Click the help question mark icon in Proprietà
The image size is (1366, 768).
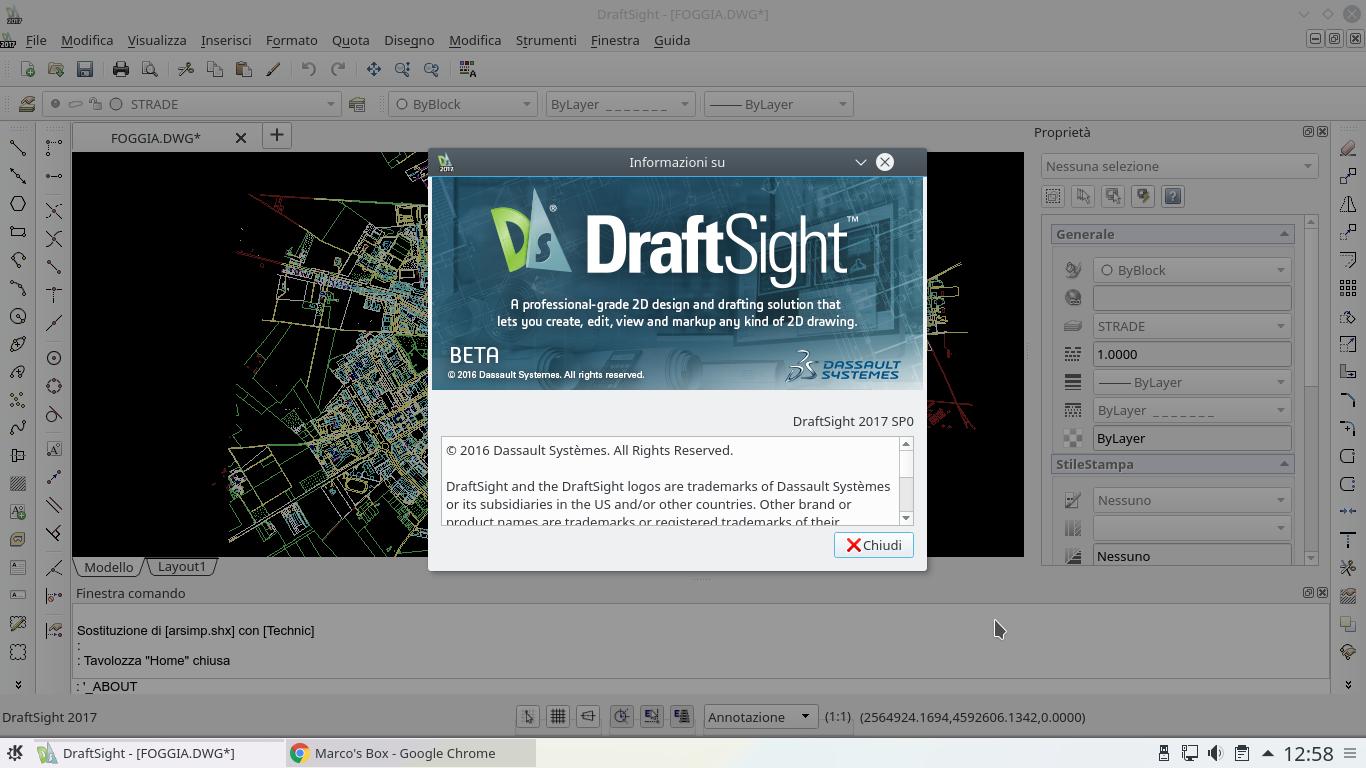pos(1173,196)
